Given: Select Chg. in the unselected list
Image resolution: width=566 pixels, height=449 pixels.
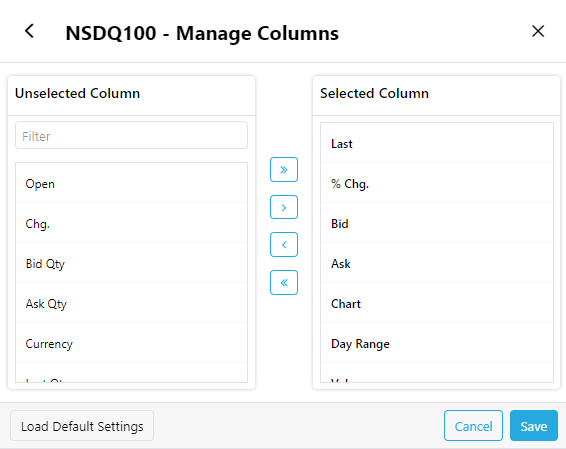Looking at the screenshot, I should click(x=131, y=223).
